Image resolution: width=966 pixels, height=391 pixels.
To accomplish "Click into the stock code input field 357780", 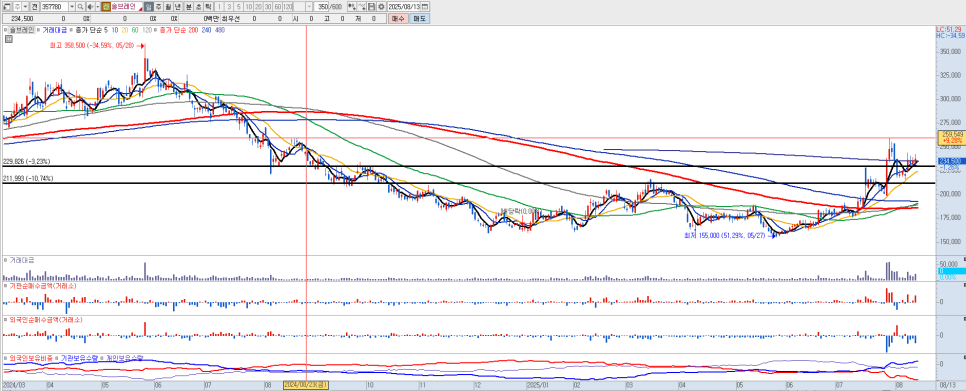I will (x=54, y=6).
